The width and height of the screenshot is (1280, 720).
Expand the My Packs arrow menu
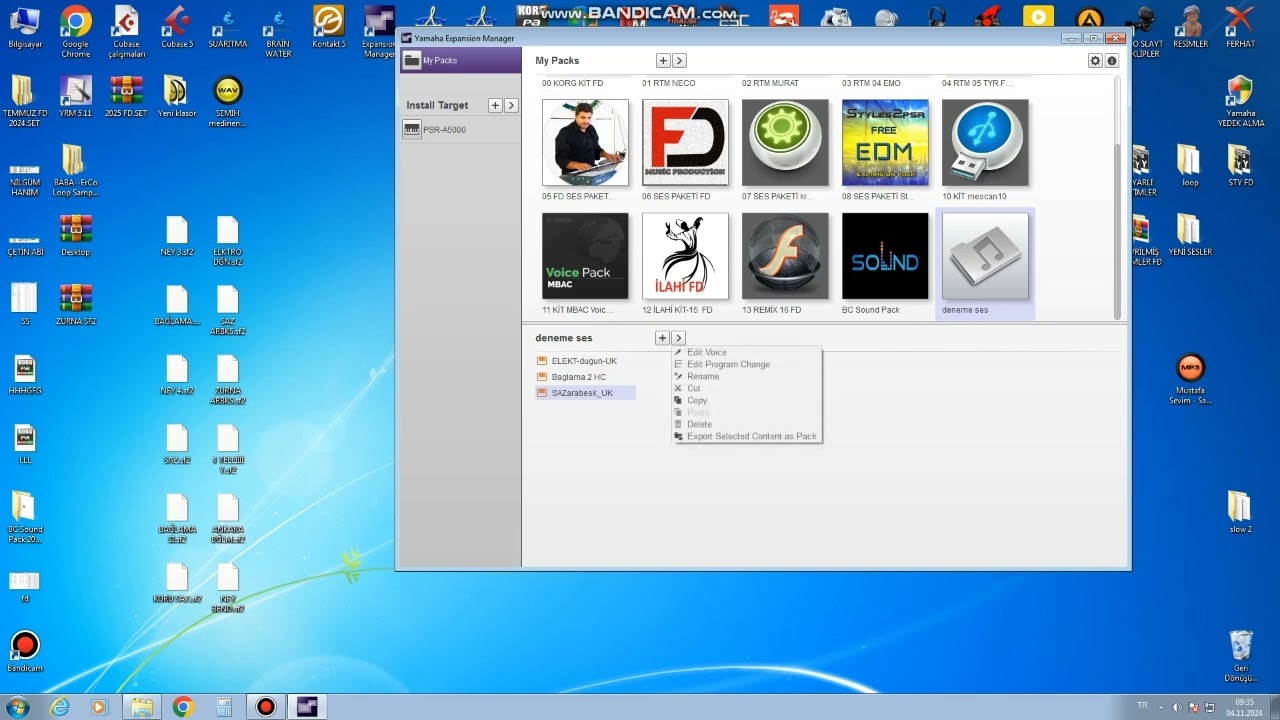click(679, 61)
